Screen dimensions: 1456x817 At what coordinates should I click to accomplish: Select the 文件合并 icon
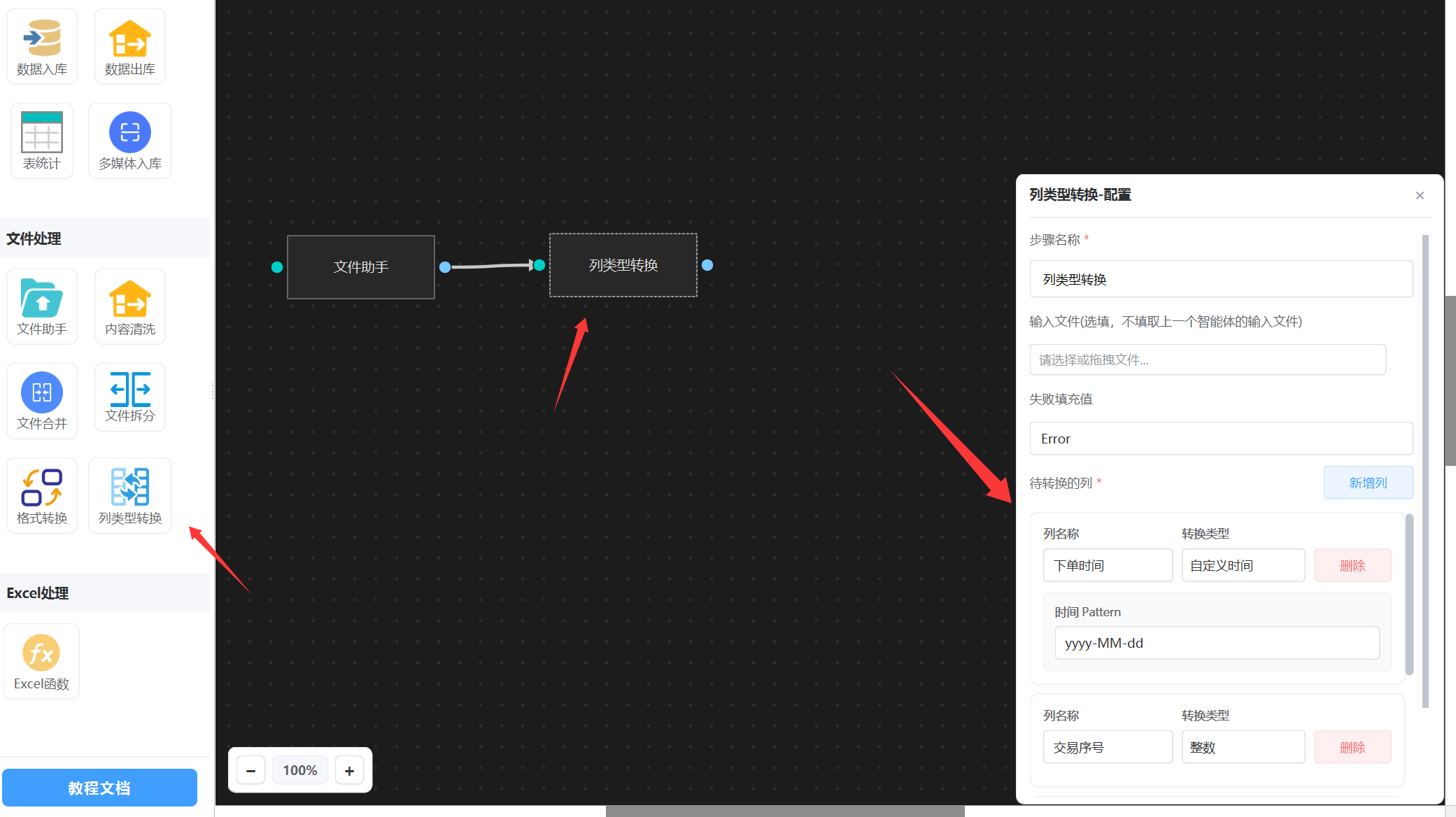tap(42, 393)
